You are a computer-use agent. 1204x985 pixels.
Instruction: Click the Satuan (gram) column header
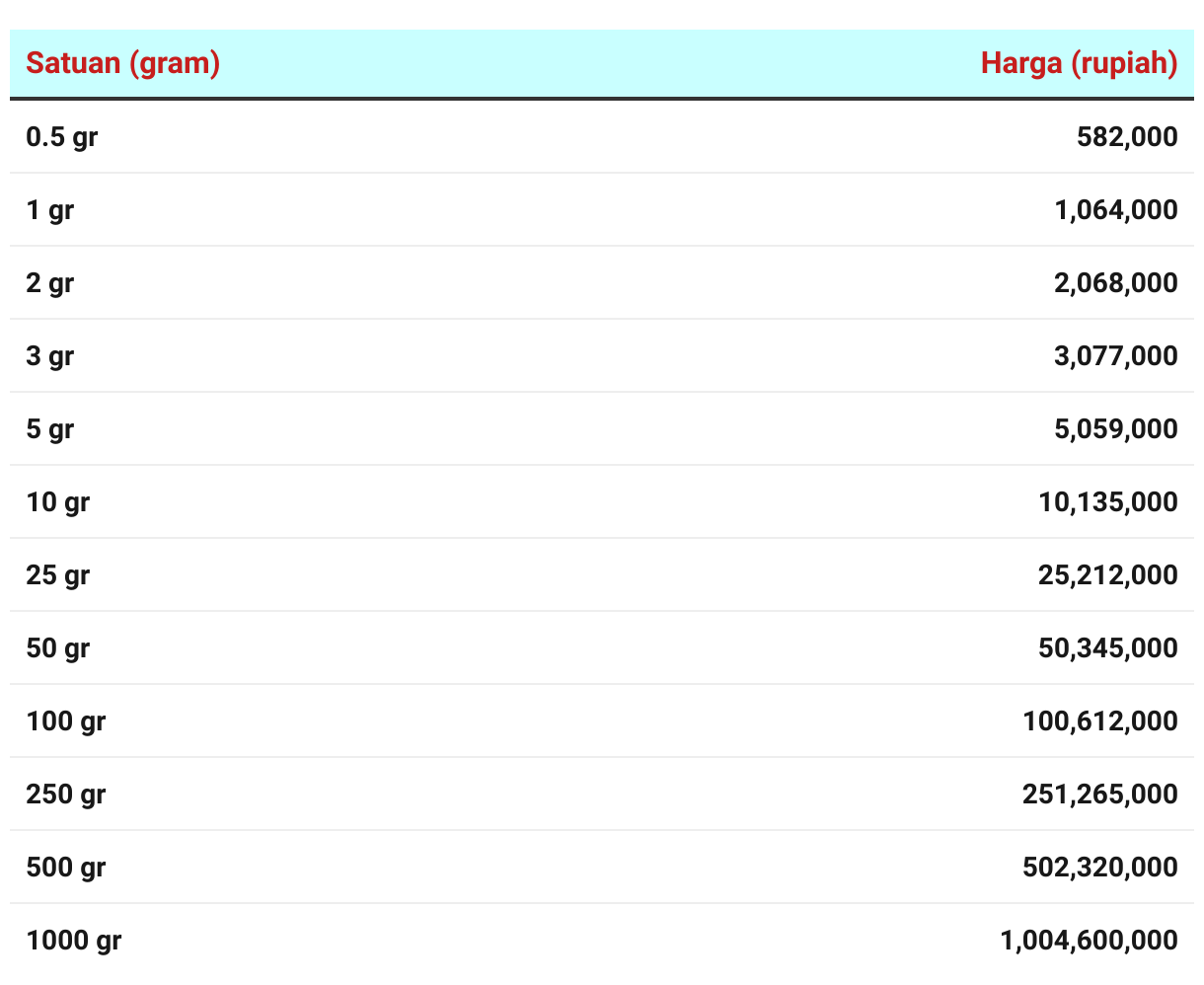(122, 63)
